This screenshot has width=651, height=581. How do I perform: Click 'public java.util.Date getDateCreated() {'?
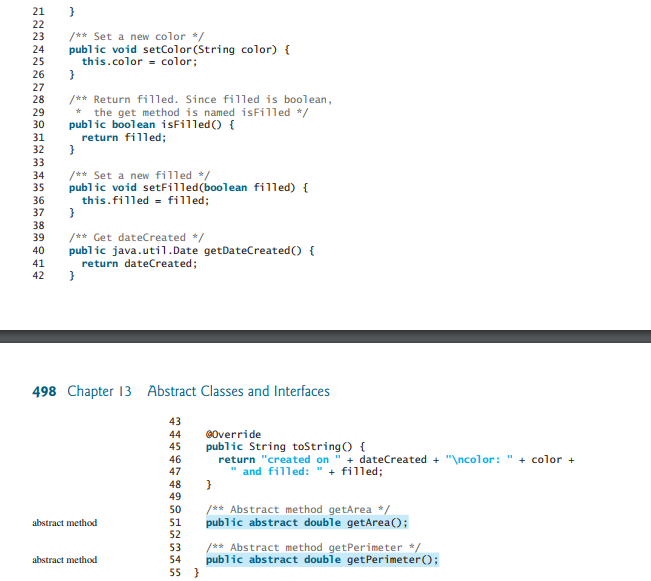pos(192,251)
